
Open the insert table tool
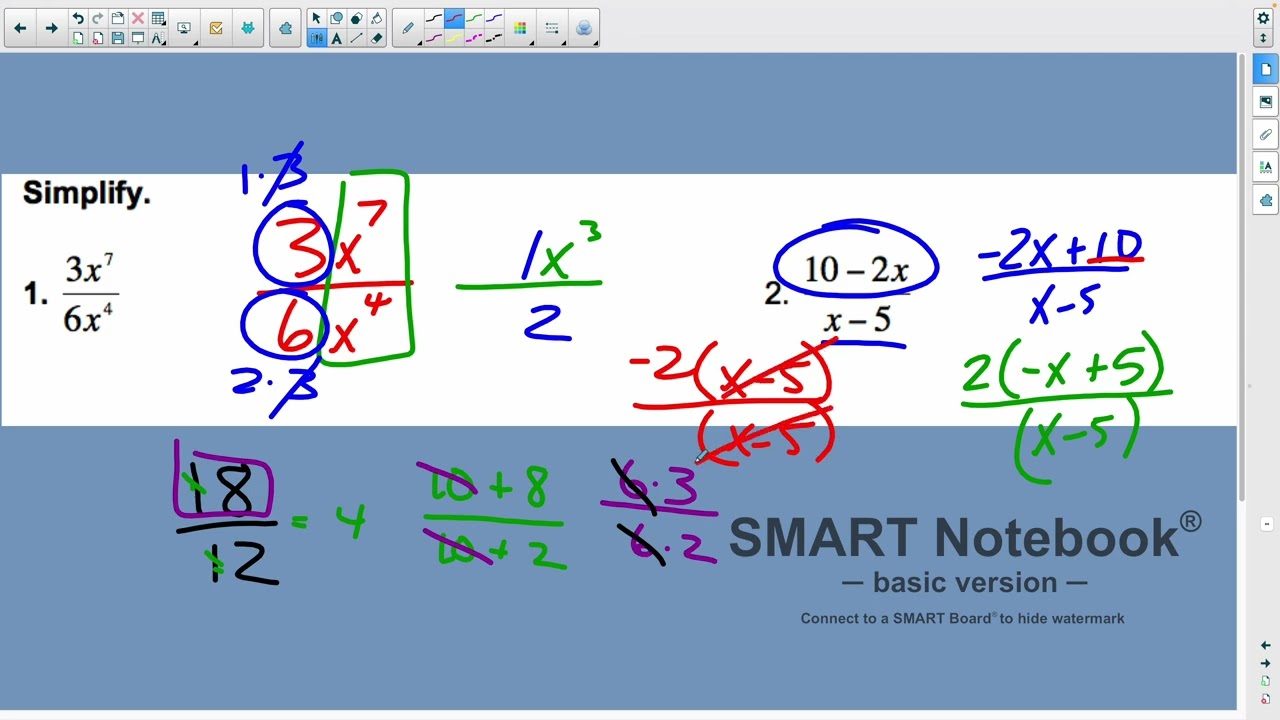(158, 18)
